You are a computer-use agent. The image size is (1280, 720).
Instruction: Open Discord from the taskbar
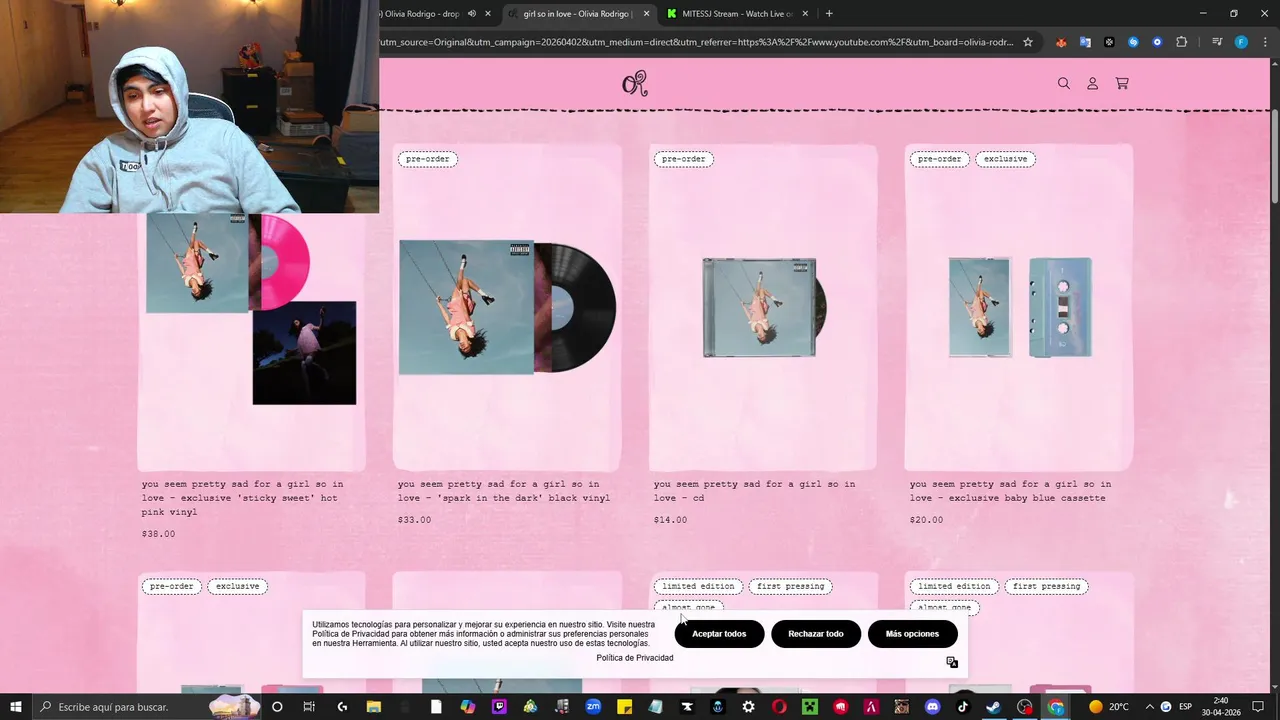(933, 707)
